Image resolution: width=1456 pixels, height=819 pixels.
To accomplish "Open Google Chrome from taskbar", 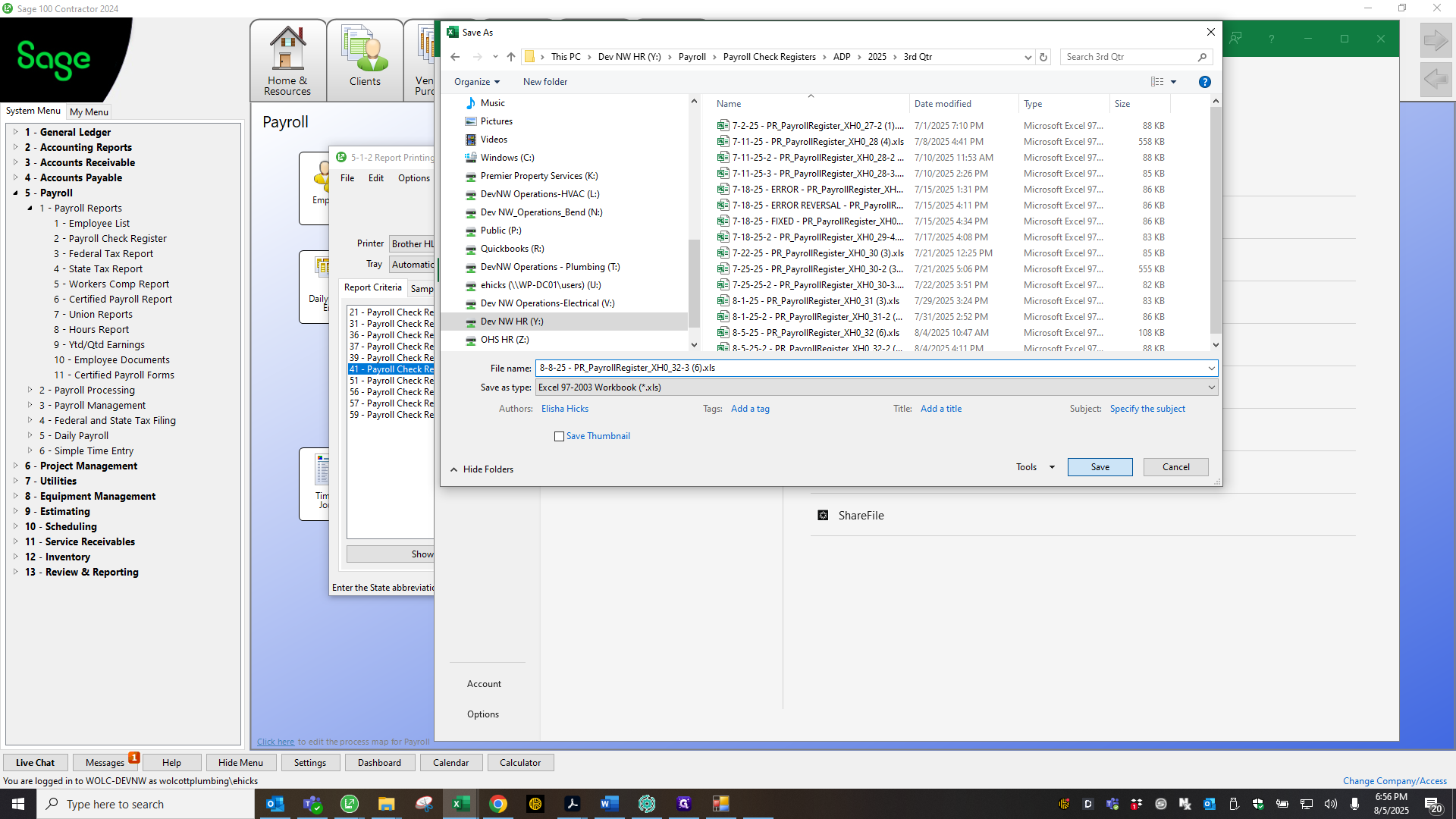I will click(498, 804).
